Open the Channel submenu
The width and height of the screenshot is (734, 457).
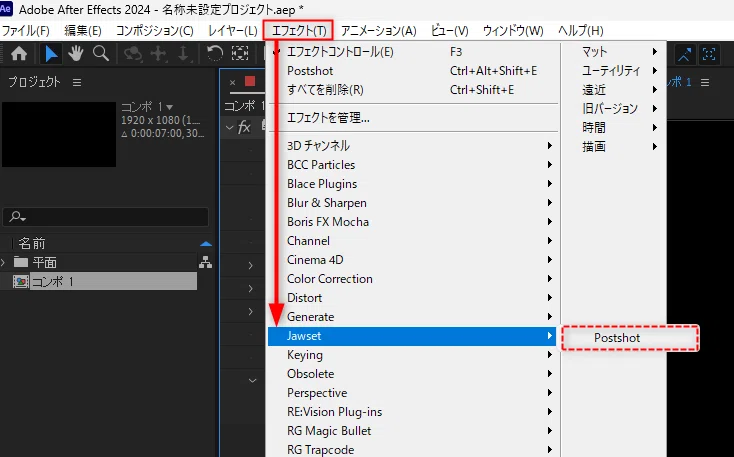point(413,241)
